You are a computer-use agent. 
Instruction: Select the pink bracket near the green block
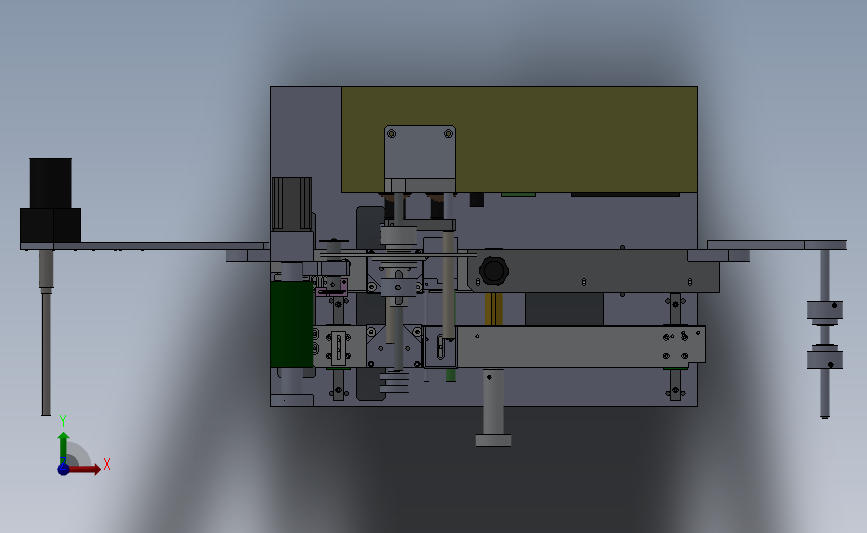point(332,288)
